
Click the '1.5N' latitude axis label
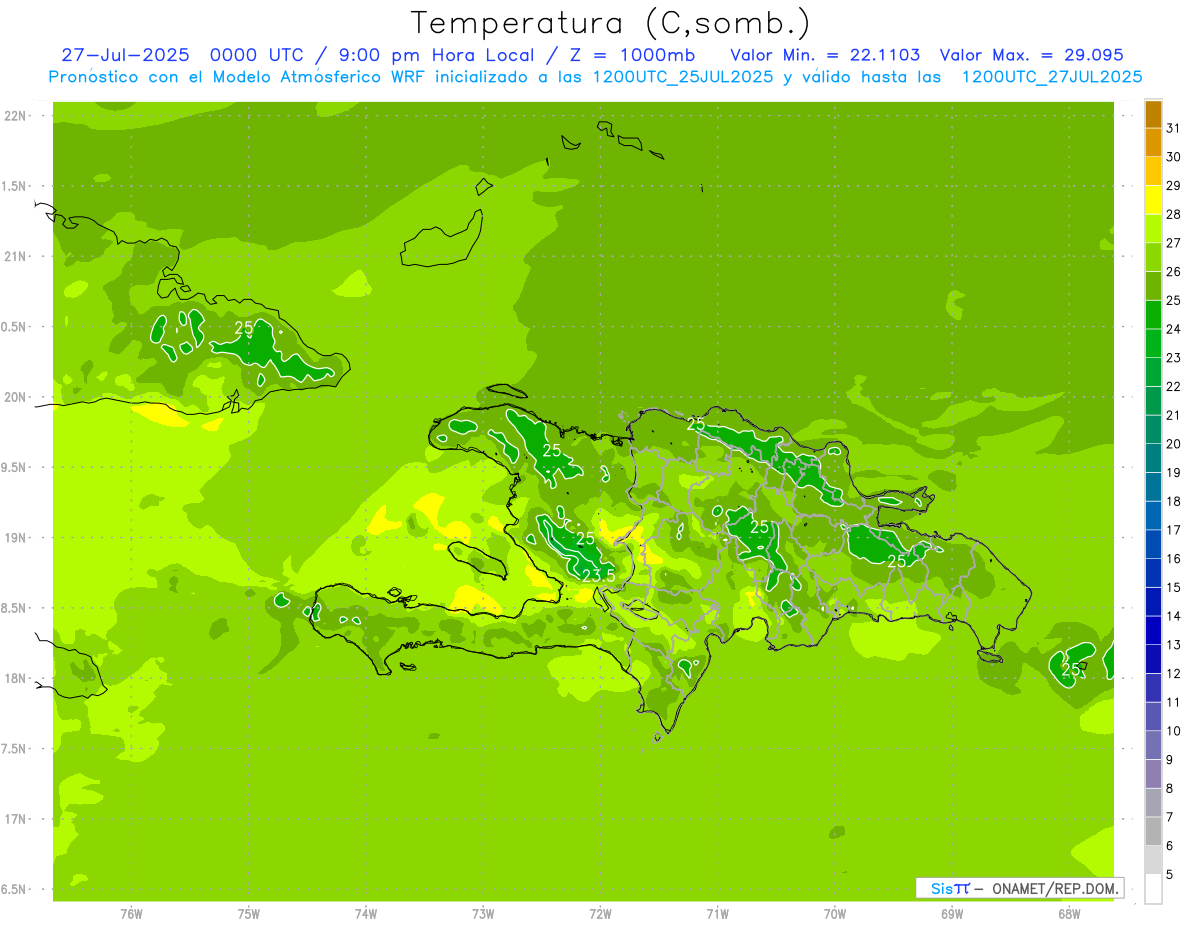click(x=14, y=186)
